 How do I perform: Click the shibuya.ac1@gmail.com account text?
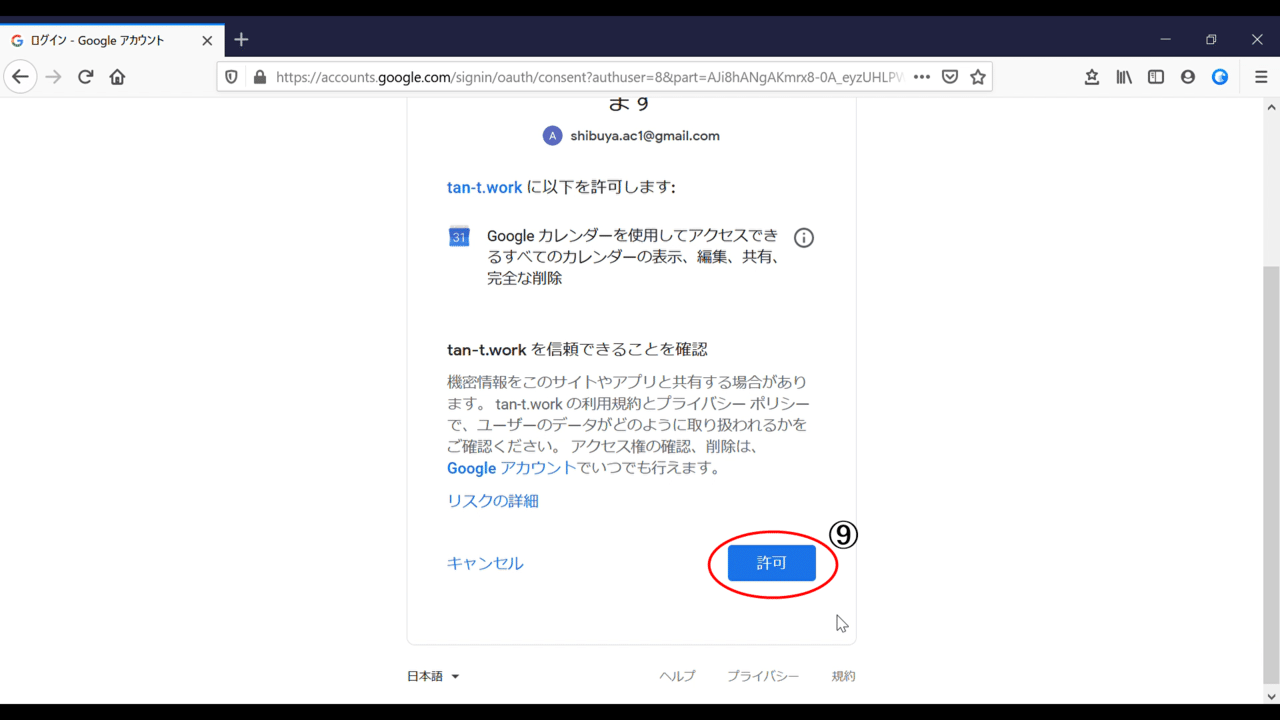coord(645,136)
